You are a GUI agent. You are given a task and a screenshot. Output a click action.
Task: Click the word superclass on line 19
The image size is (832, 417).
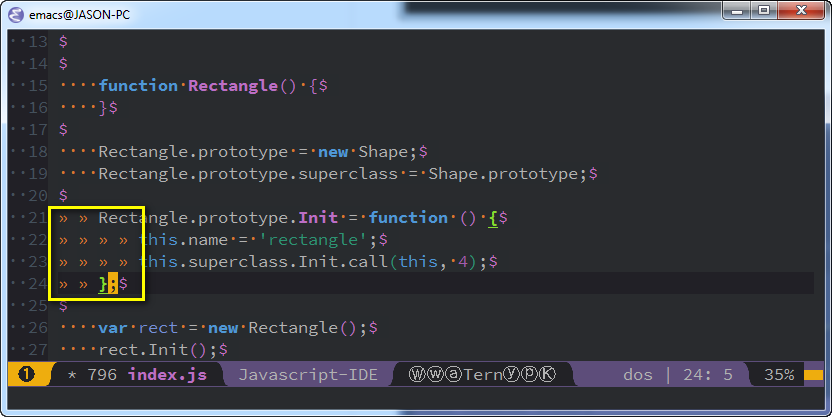(x=348, y=174)
